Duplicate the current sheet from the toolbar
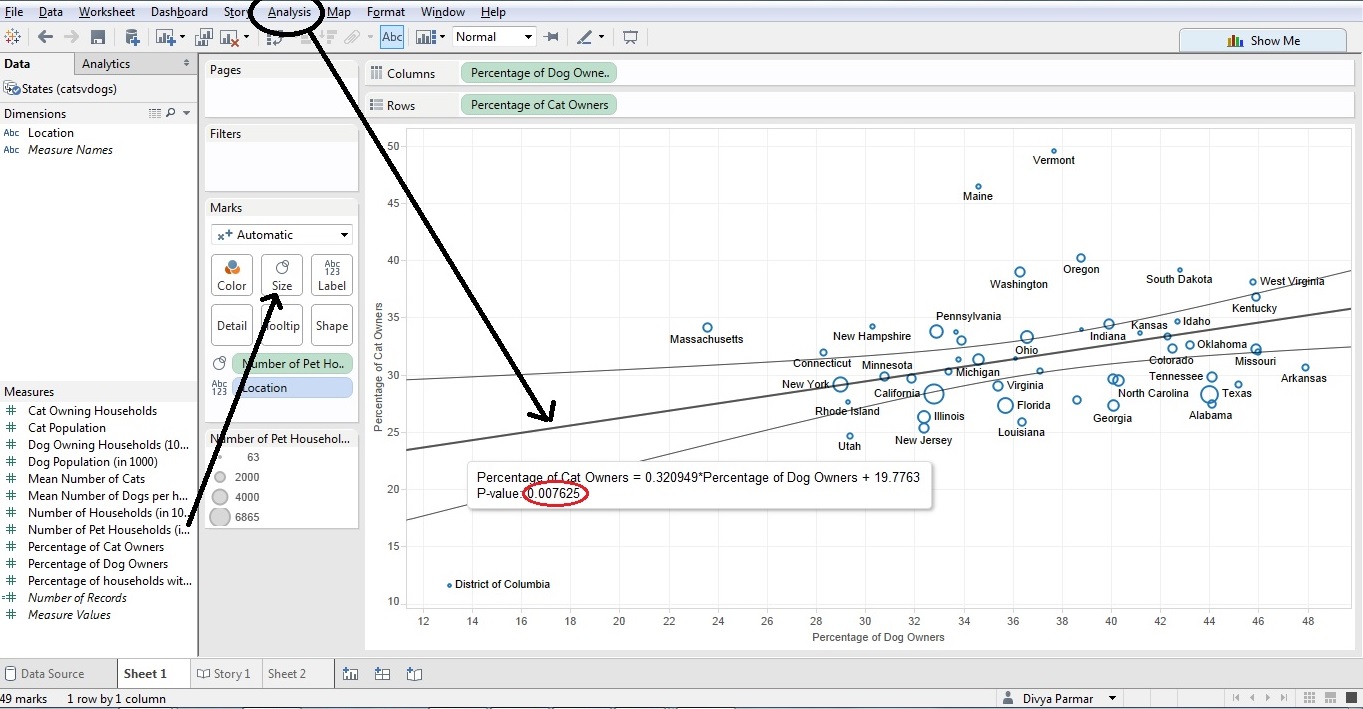This screenshot has width=1363, height=709. coord(204,37)
